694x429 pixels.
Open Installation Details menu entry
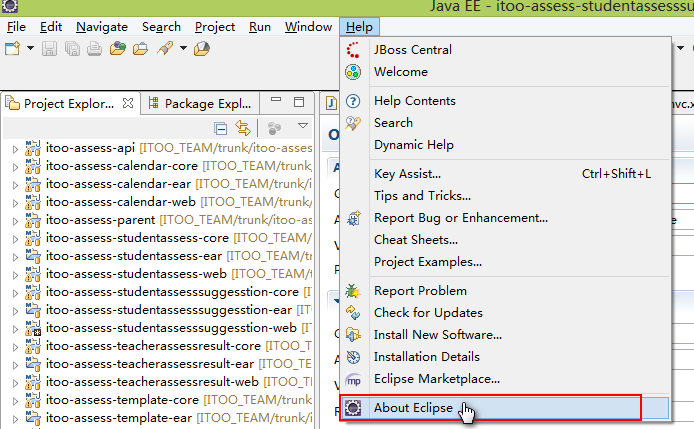[505, 357]
